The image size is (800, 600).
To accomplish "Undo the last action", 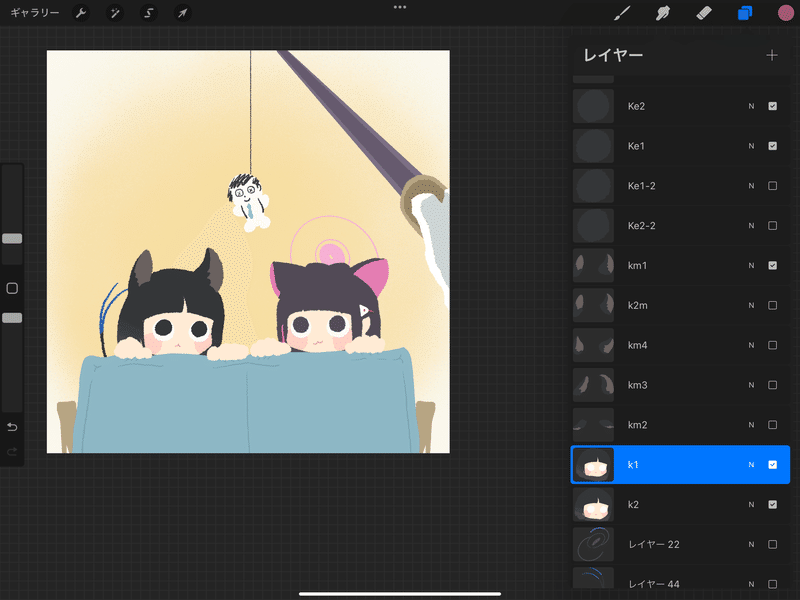I will pos(12,427).
